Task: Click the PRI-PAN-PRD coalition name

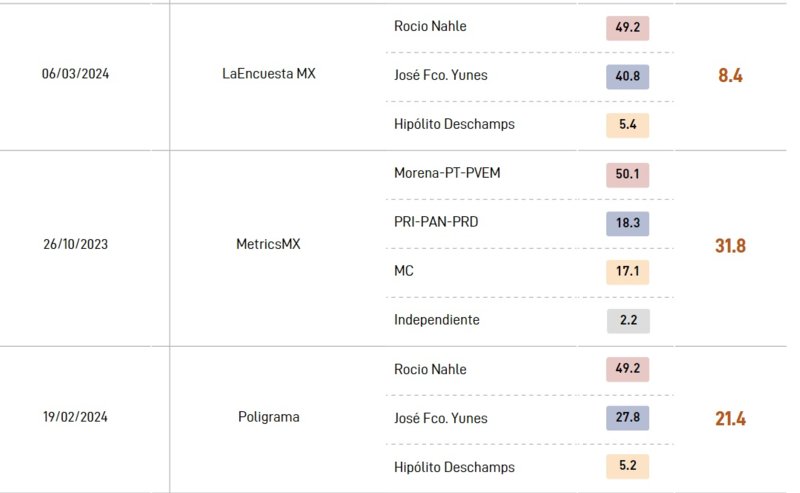Action: 436,222
